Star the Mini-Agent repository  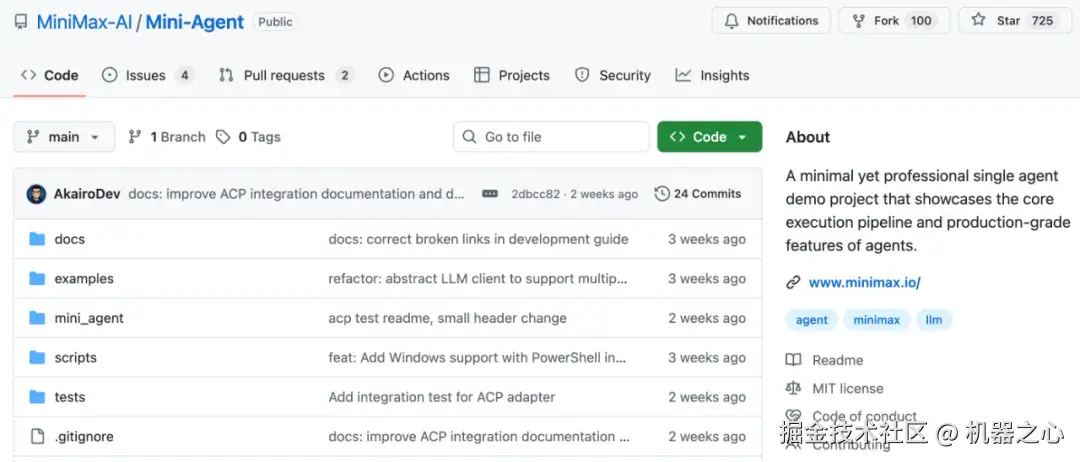point(1014,20)
